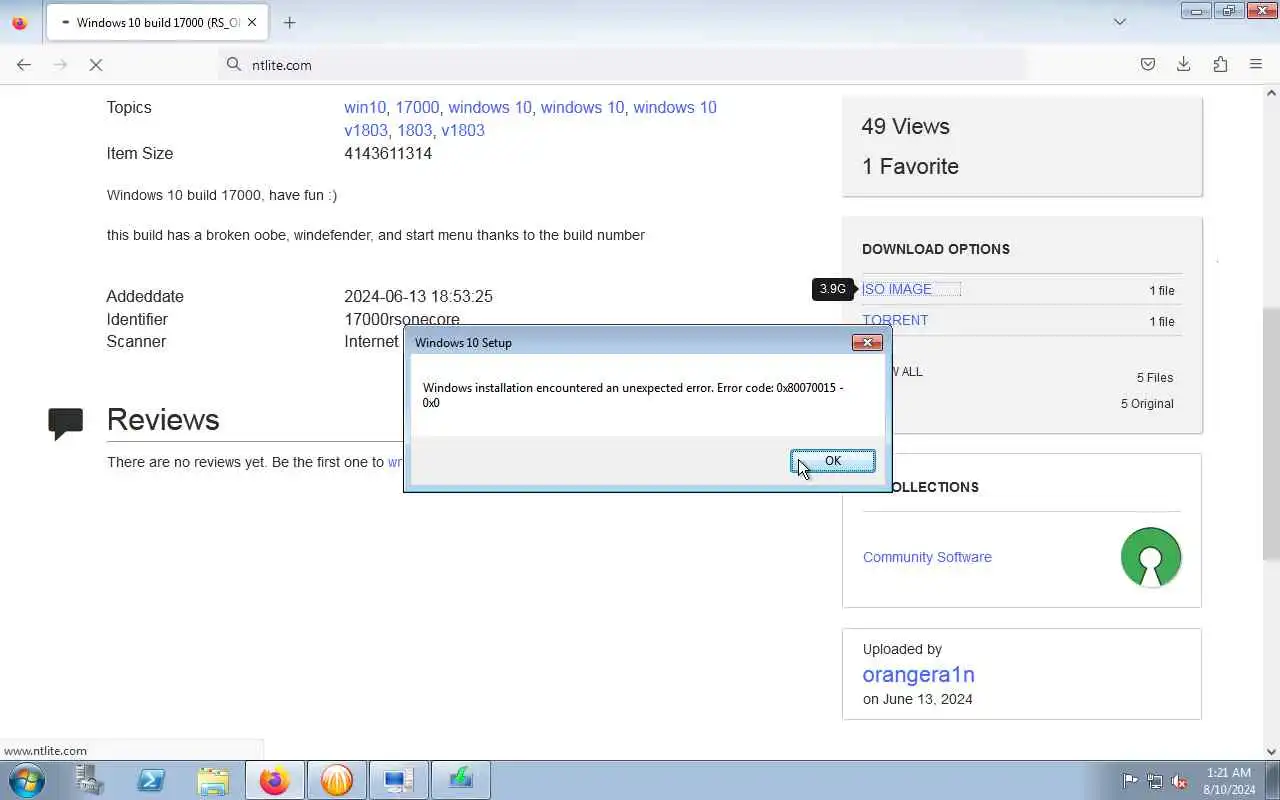Close the Windows 10 Setup error dialog
The width and height of the screenshot is (1280, 800).
pyautogui.click(x=867, y=342)
